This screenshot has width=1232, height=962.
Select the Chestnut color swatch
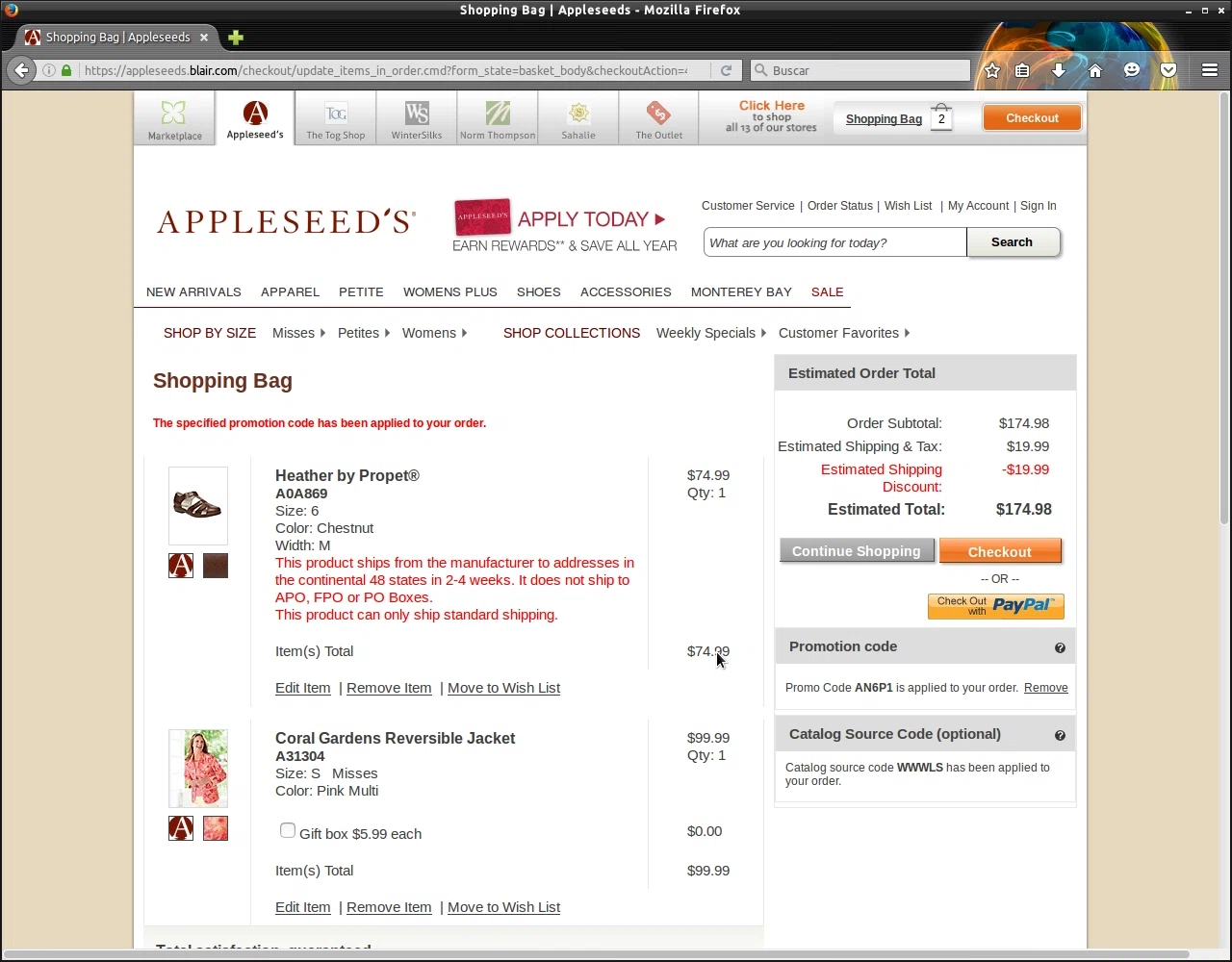216,566
